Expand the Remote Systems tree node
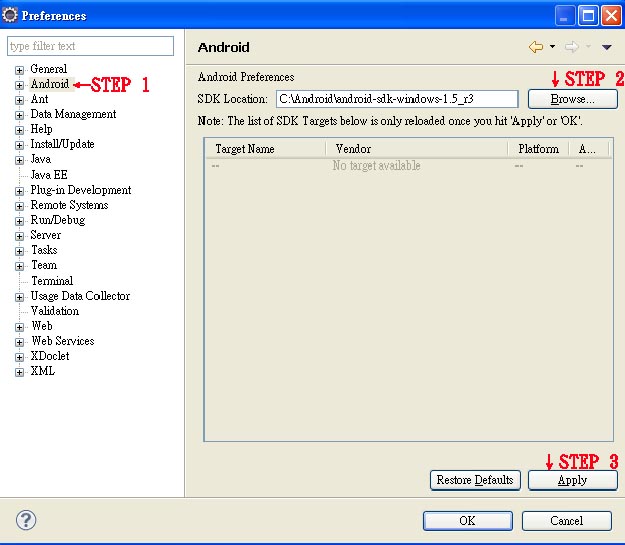The height and width of the screenshot is (545, 625). point(19,206)
